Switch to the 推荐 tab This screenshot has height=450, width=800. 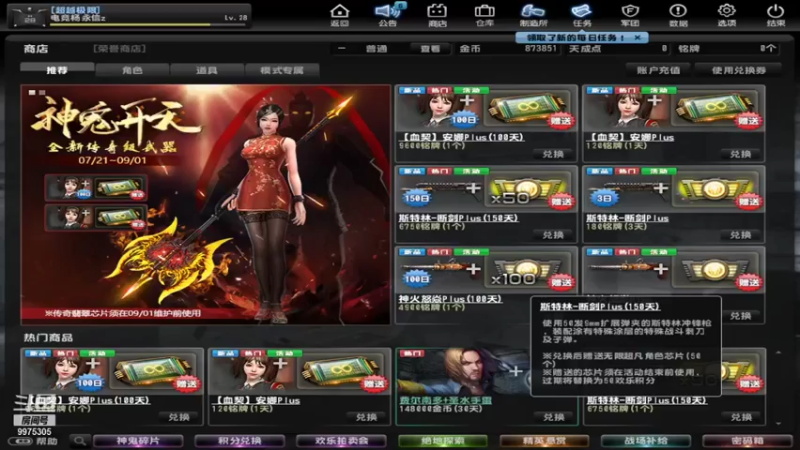57,70
